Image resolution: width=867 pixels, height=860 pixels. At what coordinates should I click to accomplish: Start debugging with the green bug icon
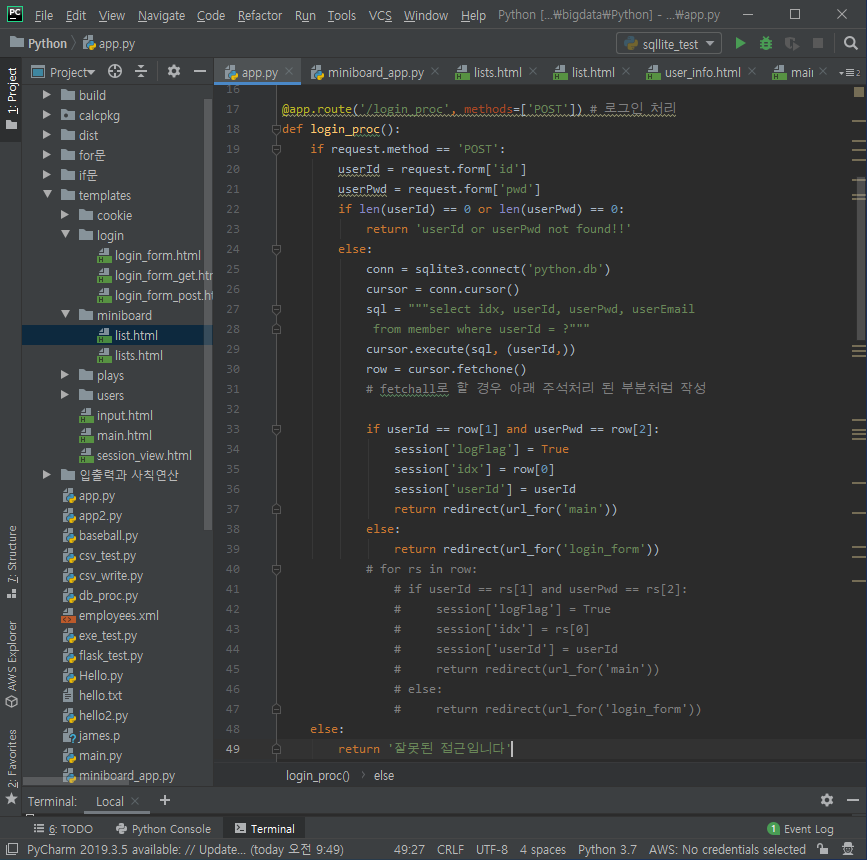765,43
